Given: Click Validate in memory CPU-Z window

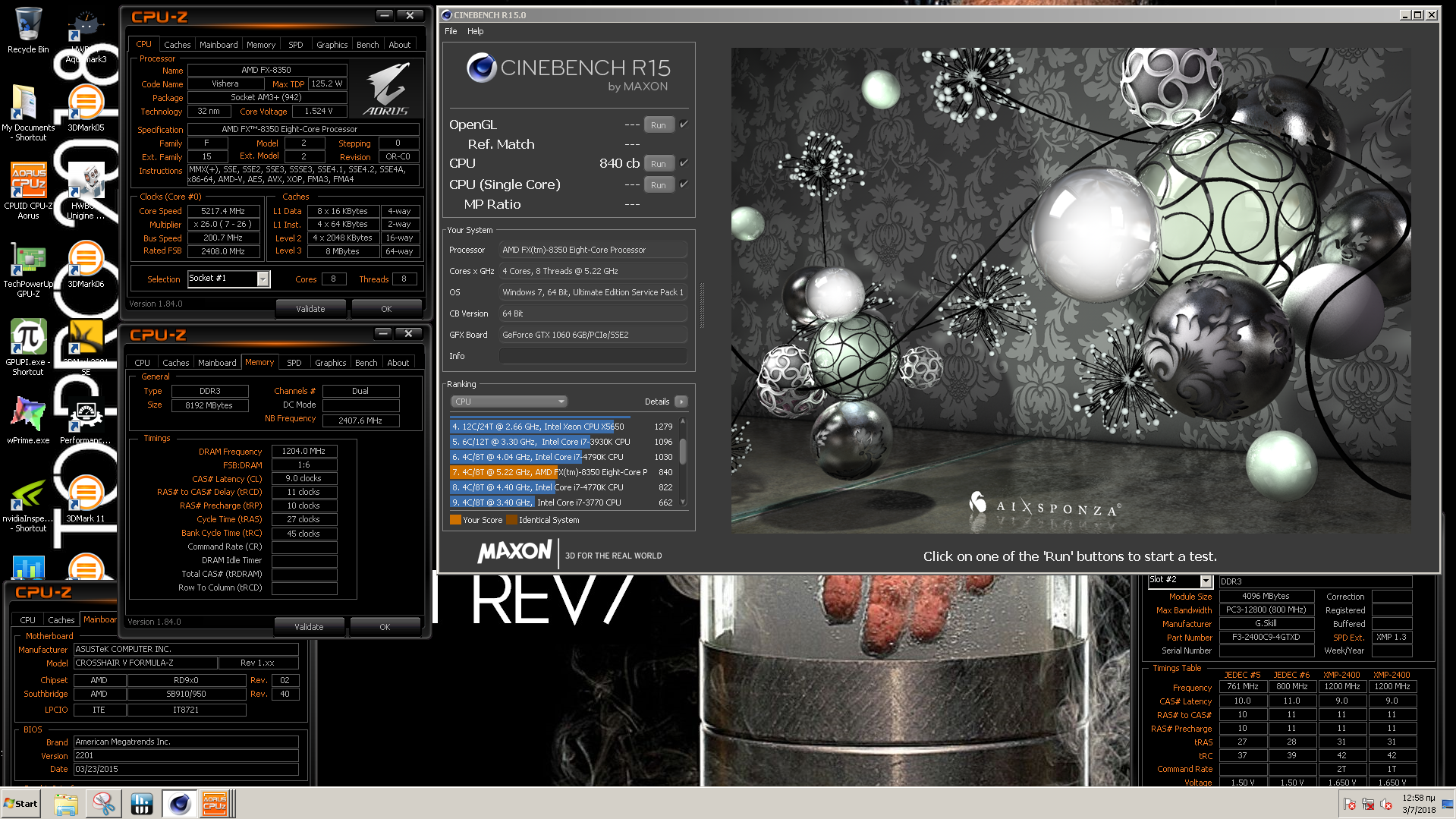Looking at the screenshot, I should (309, 627).
